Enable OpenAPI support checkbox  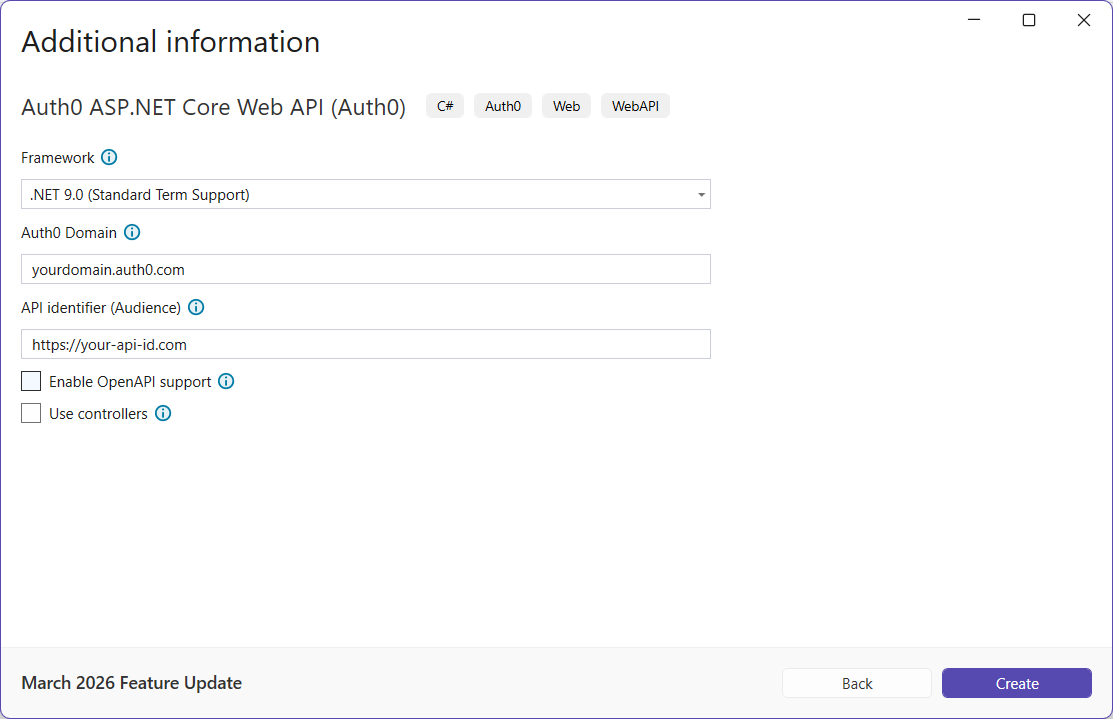point(31,381)
